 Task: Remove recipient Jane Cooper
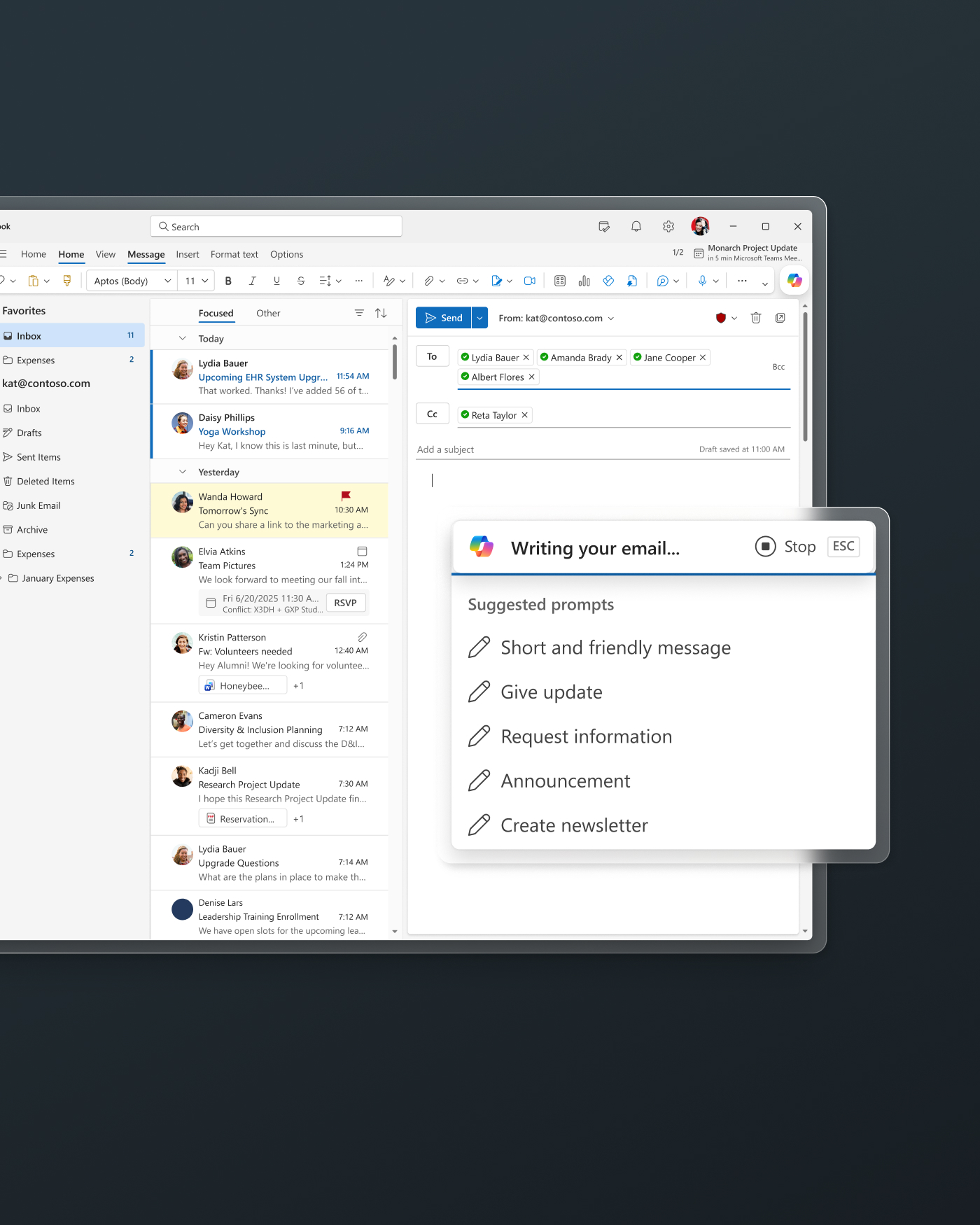pos(703,357)
